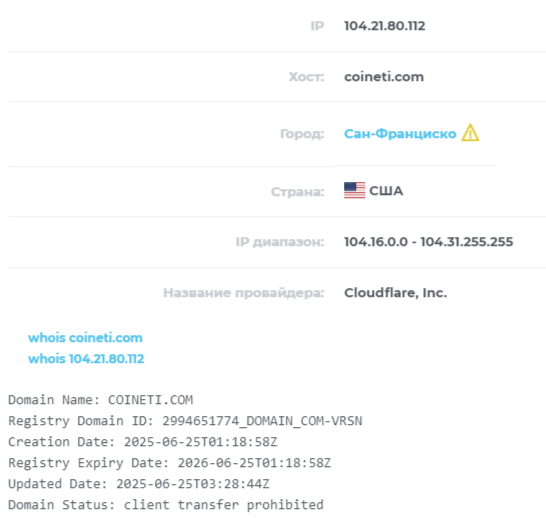
Task: Click the Страна: label
Action: tap(298, 191)
